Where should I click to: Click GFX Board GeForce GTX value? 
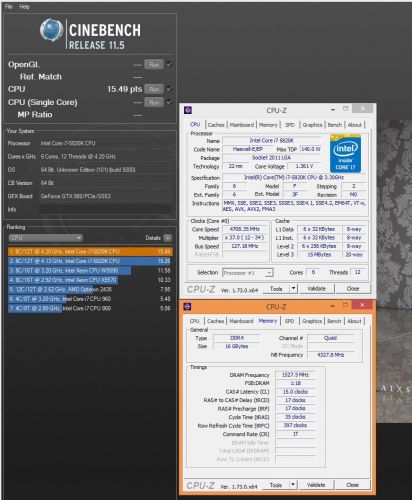105,196
